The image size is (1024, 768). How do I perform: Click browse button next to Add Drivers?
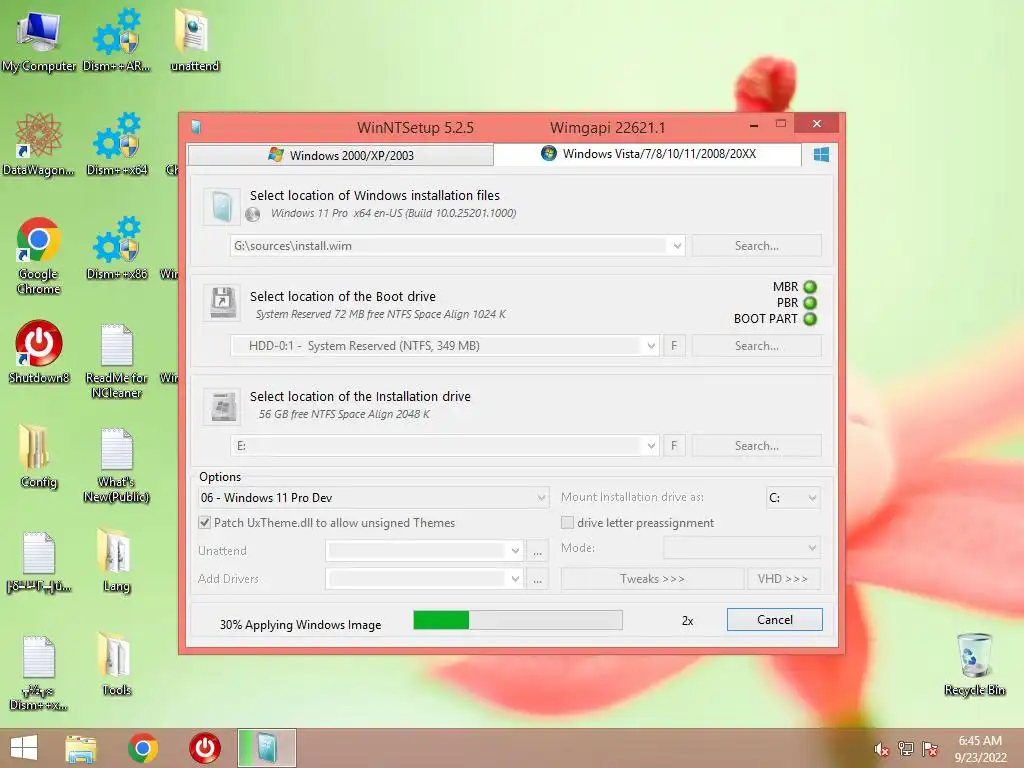pos(537,579)
